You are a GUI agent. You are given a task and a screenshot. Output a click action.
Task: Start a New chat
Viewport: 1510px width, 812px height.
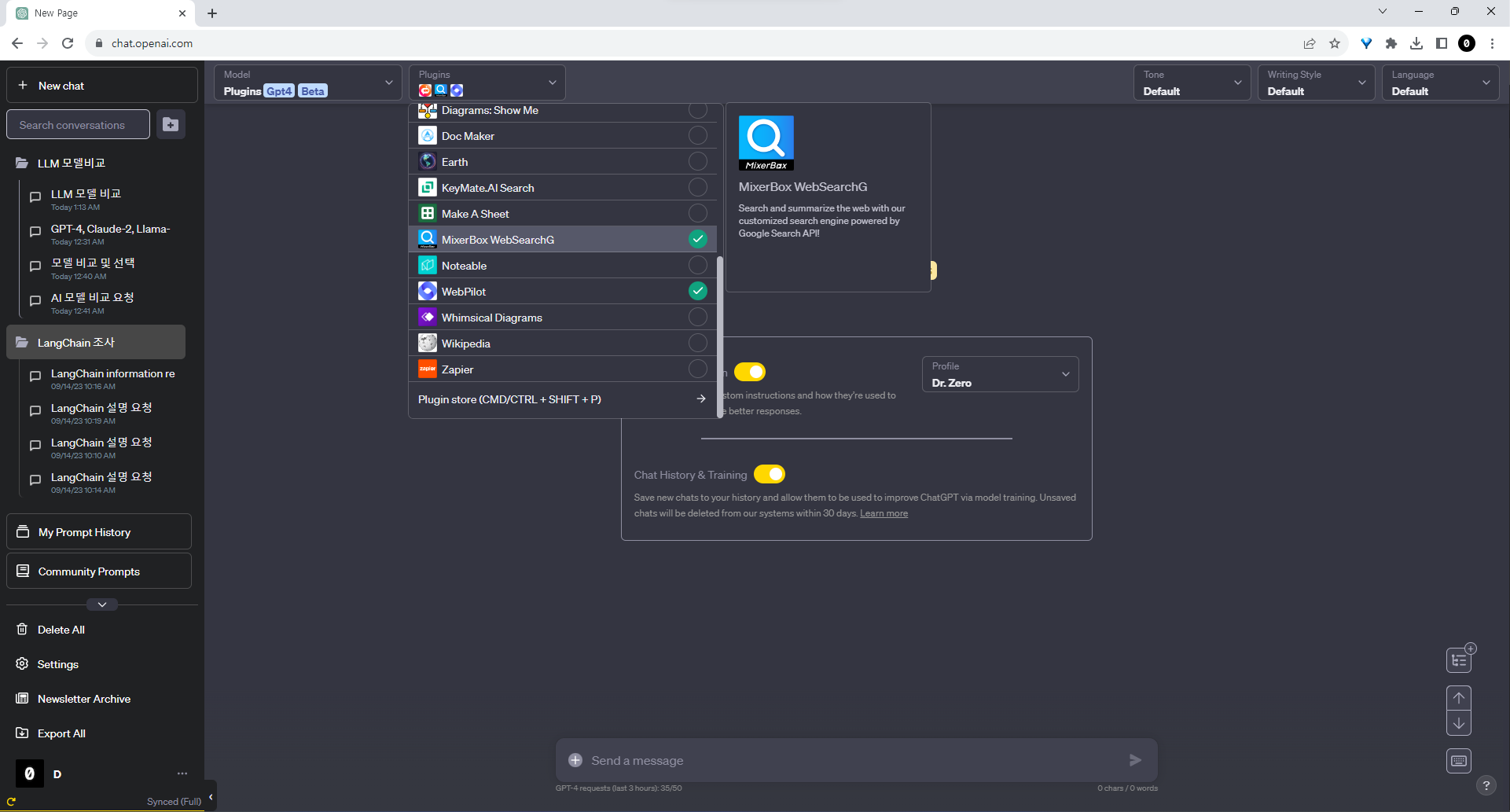(102, 85)
